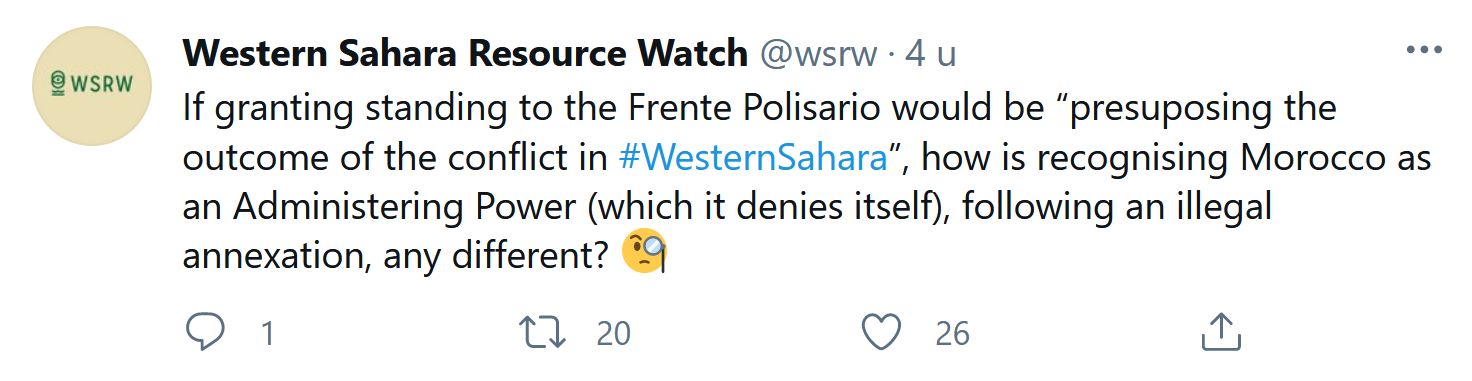The width and height of the screenshot is (1472, 381).
Task: Click the @wsrw handle
Action: point(819,54)
